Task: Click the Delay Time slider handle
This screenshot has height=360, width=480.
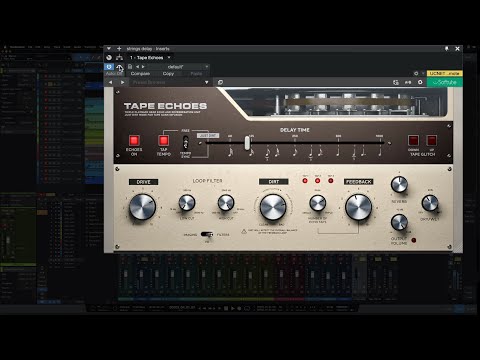Action: click(x=247, y=143)
